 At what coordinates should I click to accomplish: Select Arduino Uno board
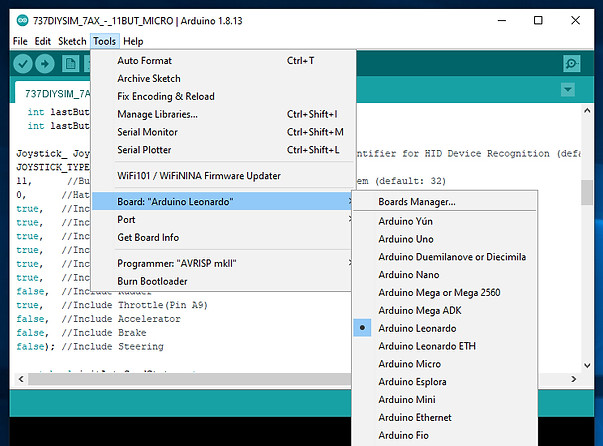click(445, 239)
